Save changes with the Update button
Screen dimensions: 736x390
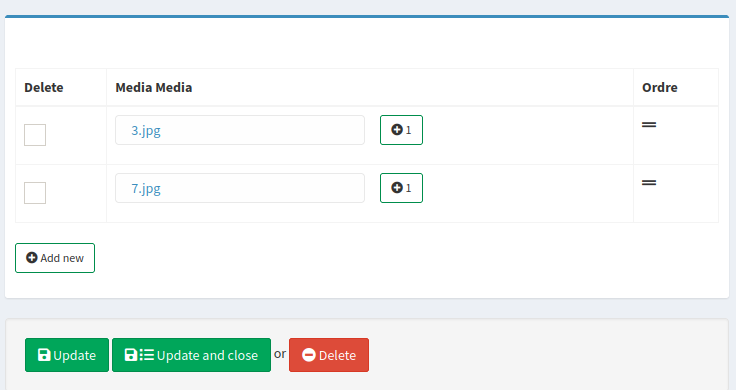[67, 355]
